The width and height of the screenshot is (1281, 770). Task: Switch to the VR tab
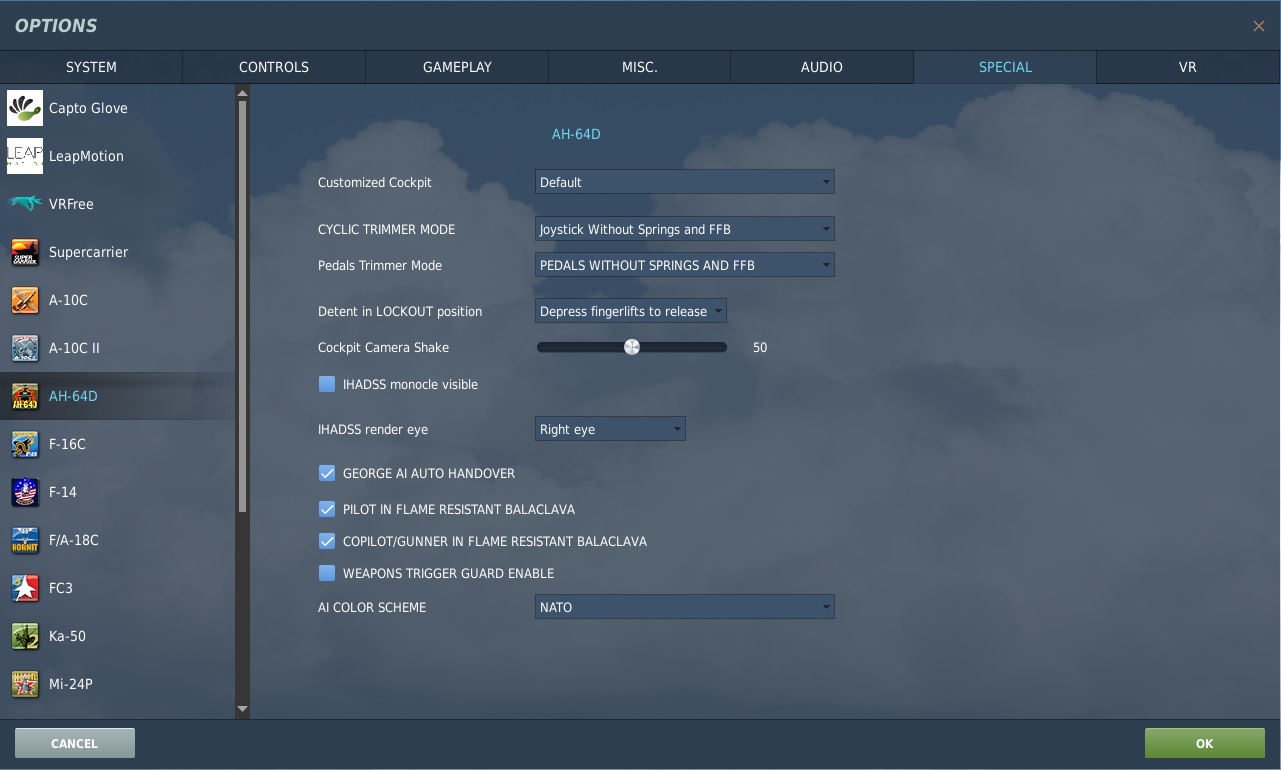1188,67
